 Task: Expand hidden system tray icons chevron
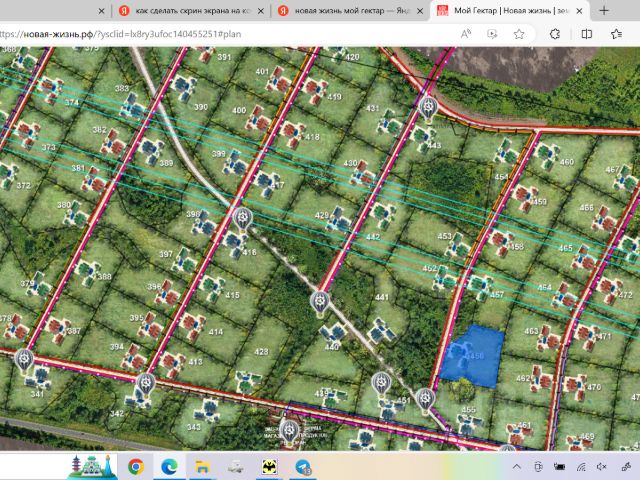point(517,467)
